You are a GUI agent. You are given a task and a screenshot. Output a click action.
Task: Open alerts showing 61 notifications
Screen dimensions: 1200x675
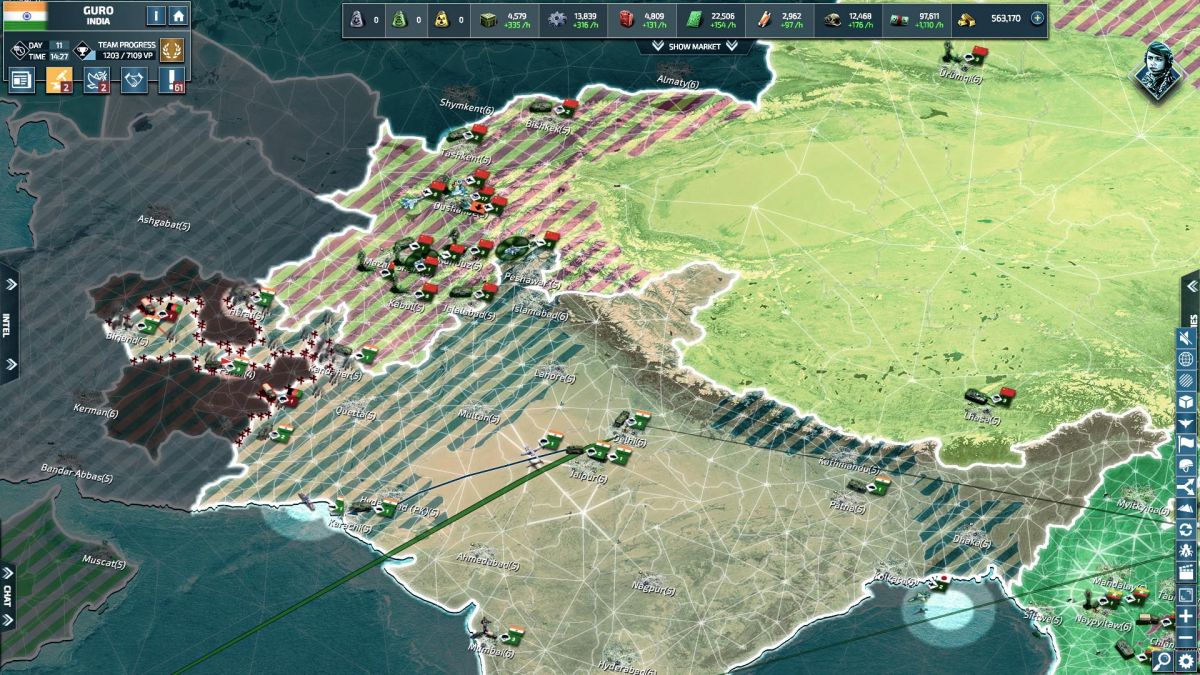click(174, 81)
